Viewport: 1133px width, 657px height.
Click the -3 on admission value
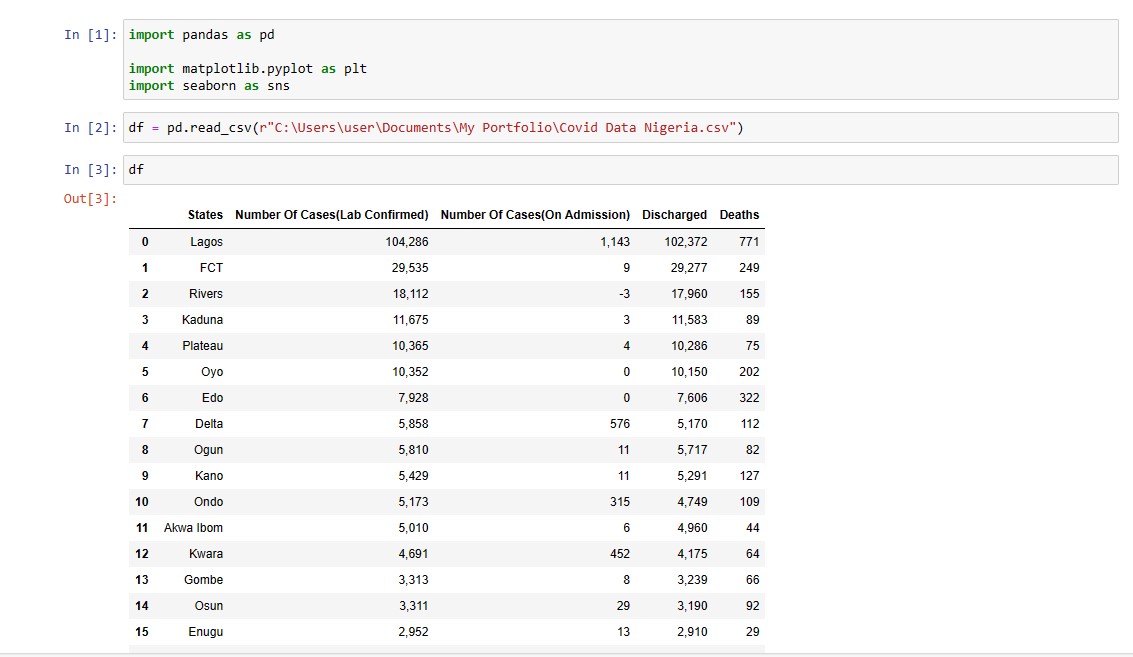624,294
